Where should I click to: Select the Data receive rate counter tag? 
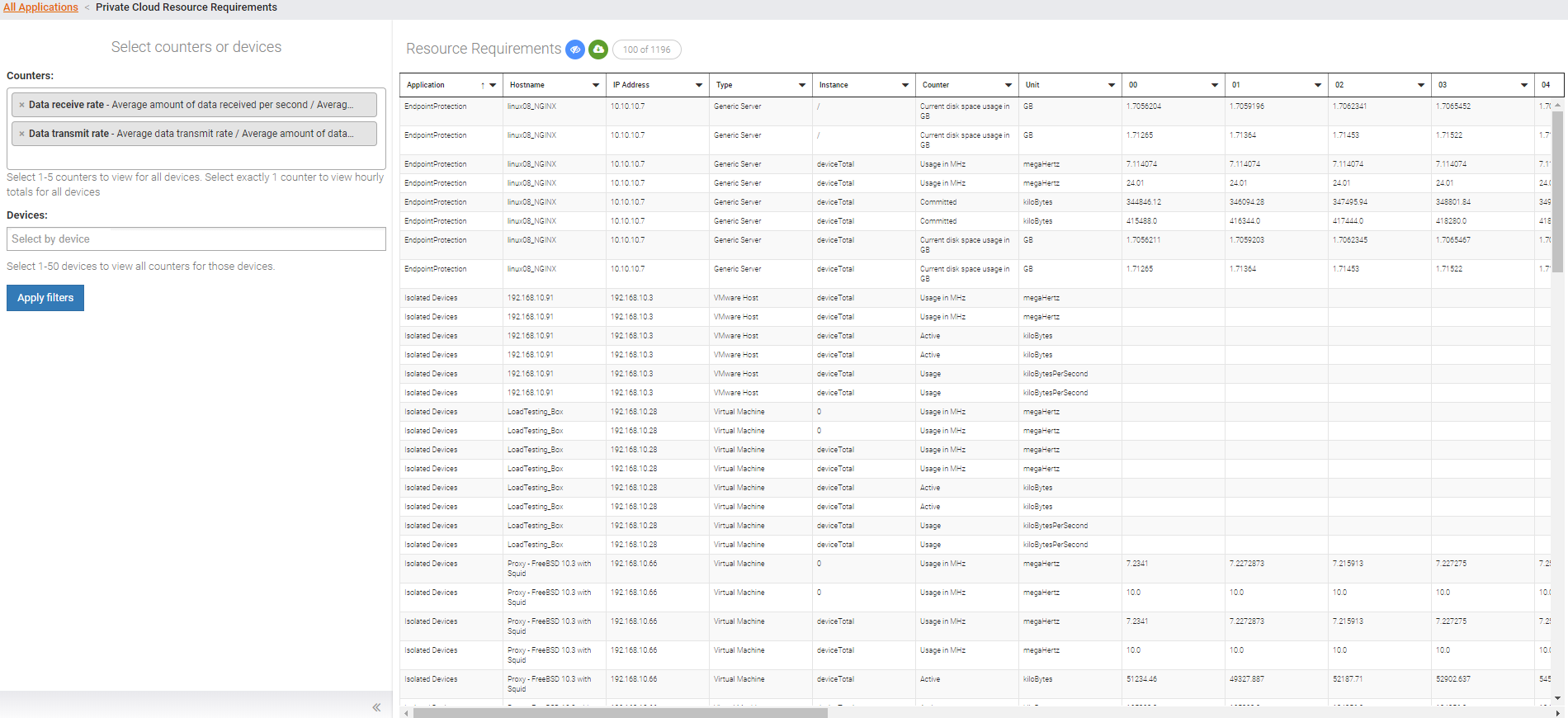click(x=195, y=105)
